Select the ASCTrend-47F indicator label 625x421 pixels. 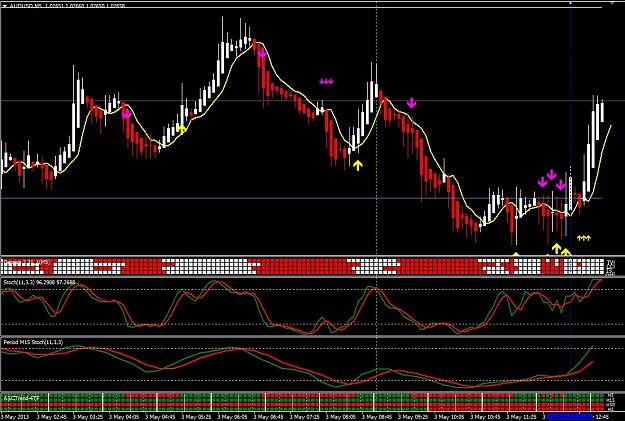(x=21, y=398)
